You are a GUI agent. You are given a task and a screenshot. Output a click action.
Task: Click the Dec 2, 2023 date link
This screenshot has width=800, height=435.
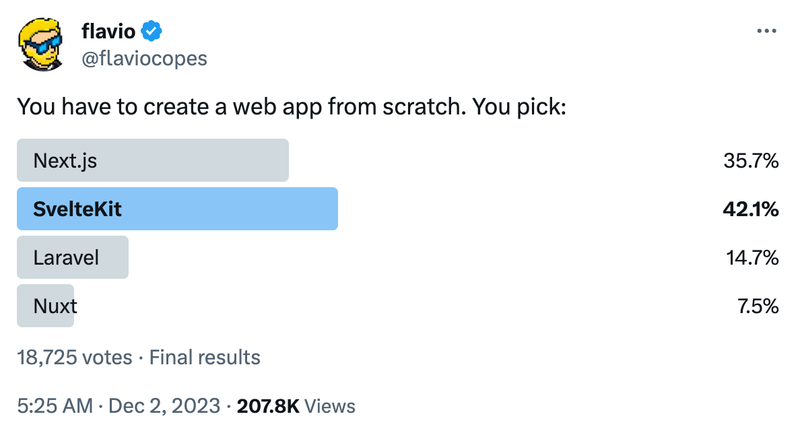tap(163, 406)
